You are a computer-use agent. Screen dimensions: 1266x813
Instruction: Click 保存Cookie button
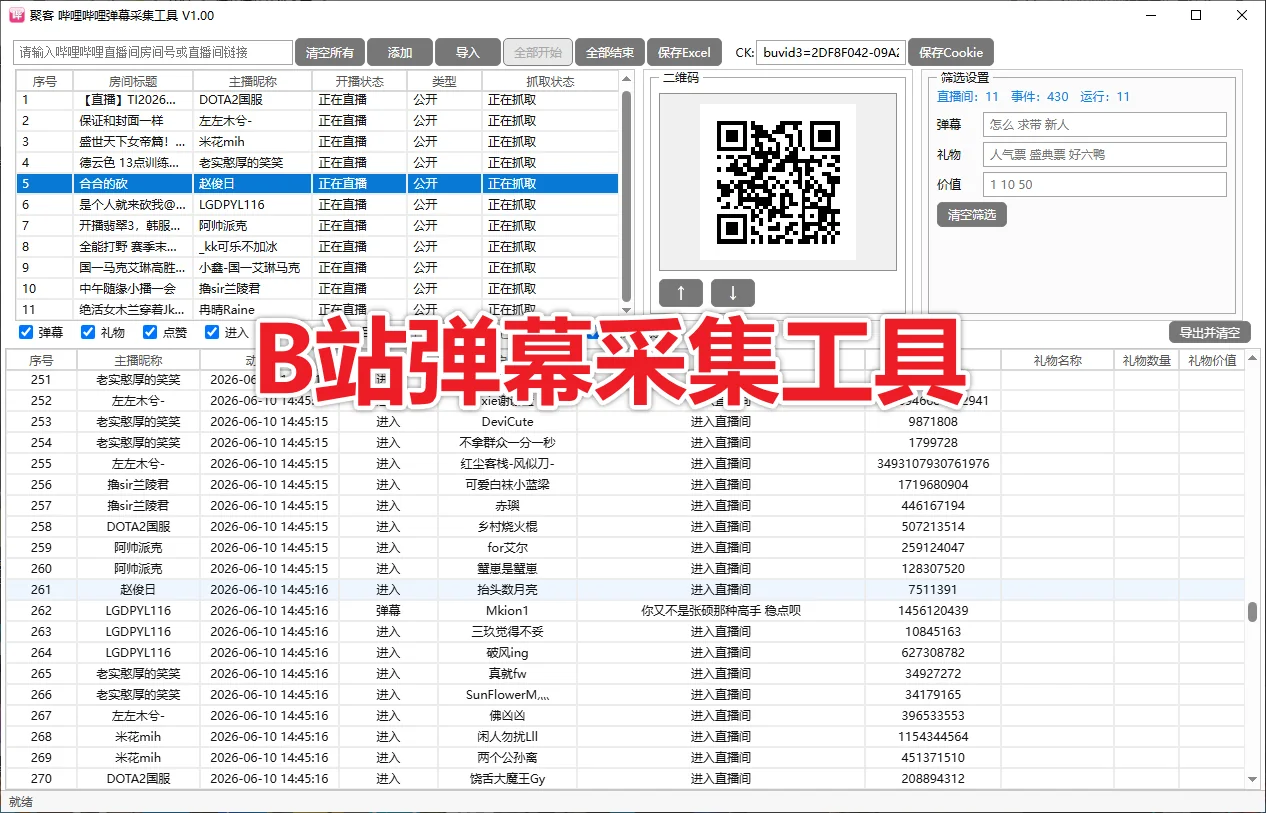click(951, 53)
